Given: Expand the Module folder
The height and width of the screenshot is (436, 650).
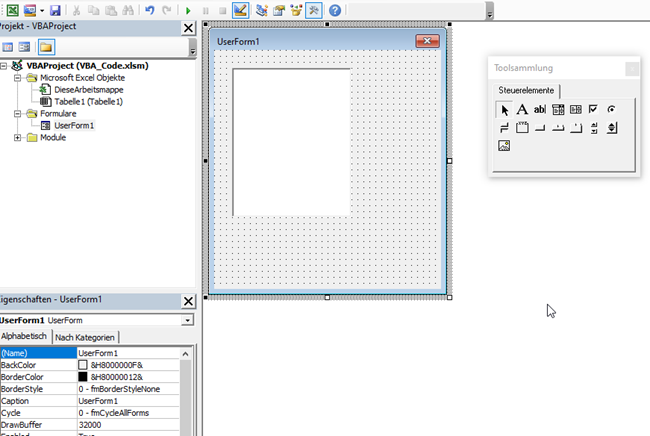Looking at the screenshot, I should pos(17,138).
